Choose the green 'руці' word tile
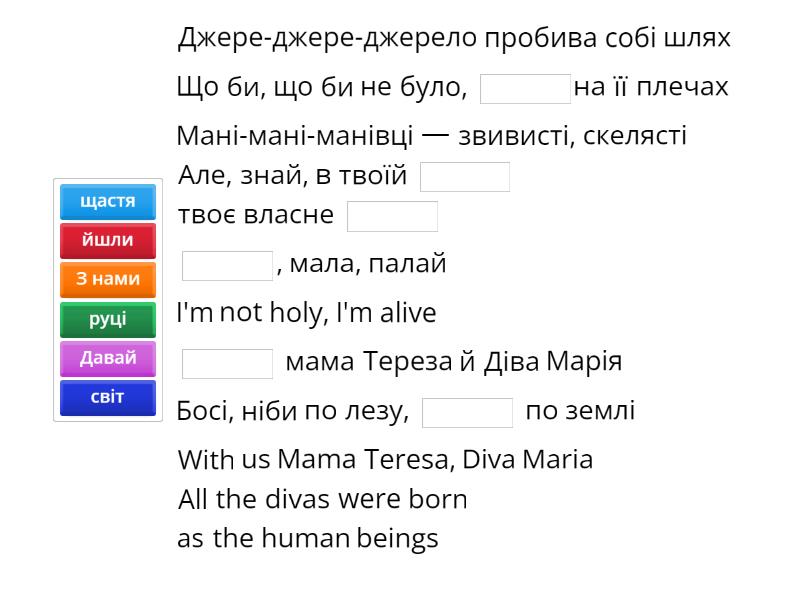Screen dimensions: 800x600 [x=108, y=319]
